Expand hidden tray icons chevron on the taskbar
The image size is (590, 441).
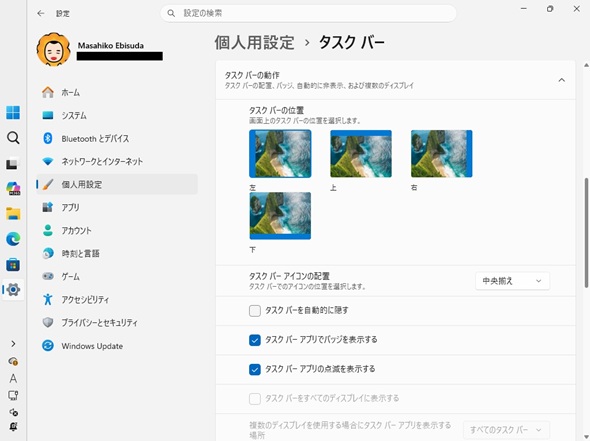pos(13,344)
